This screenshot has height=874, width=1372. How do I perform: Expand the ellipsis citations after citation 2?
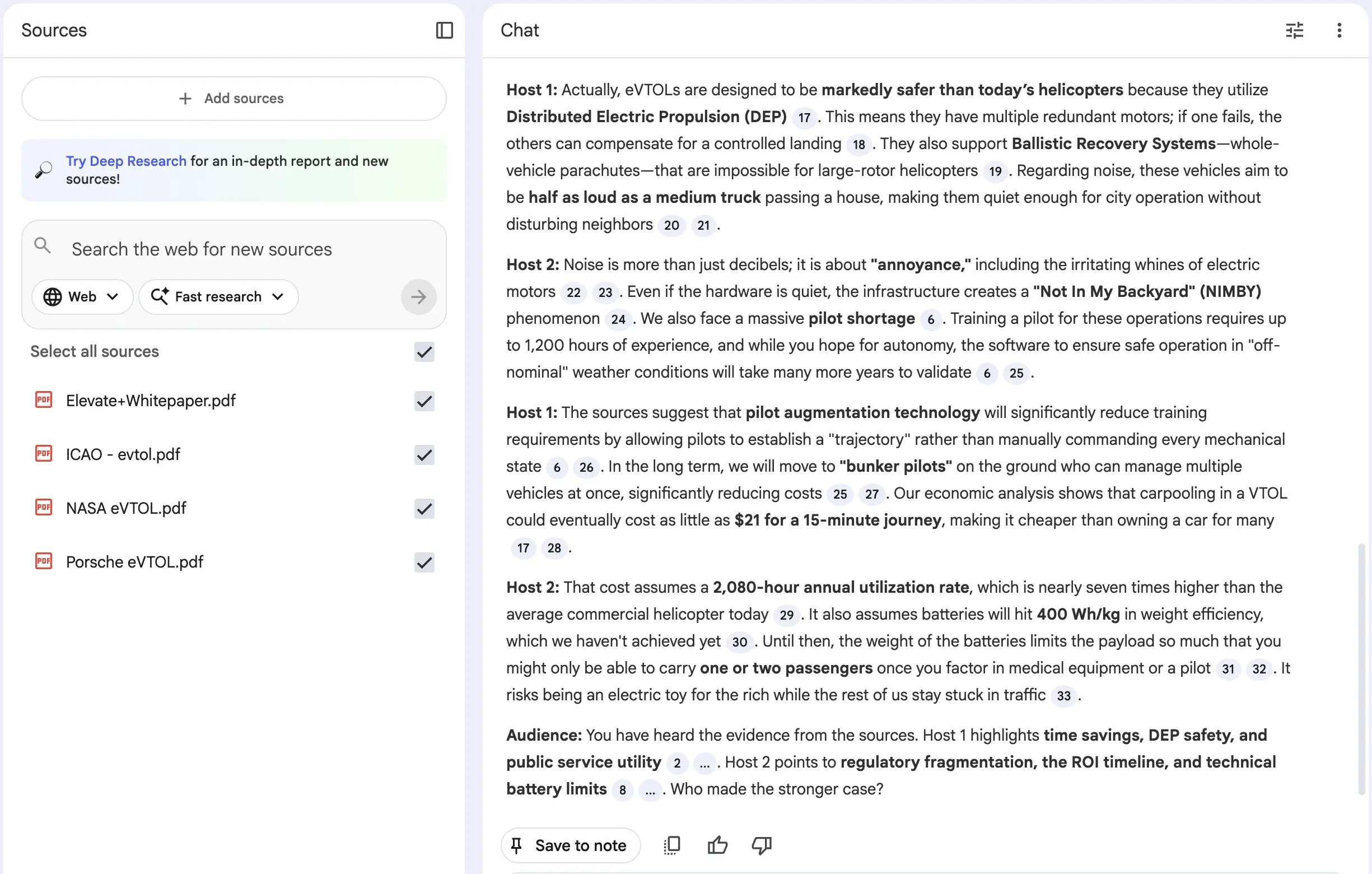tap(704, 763)
